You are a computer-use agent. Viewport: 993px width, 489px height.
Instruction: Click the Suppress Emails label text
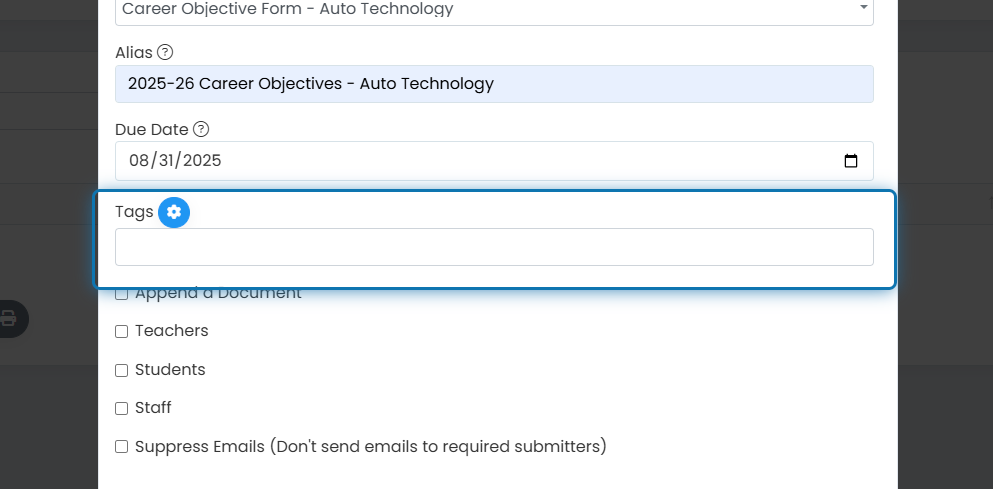tap(370, 447)
